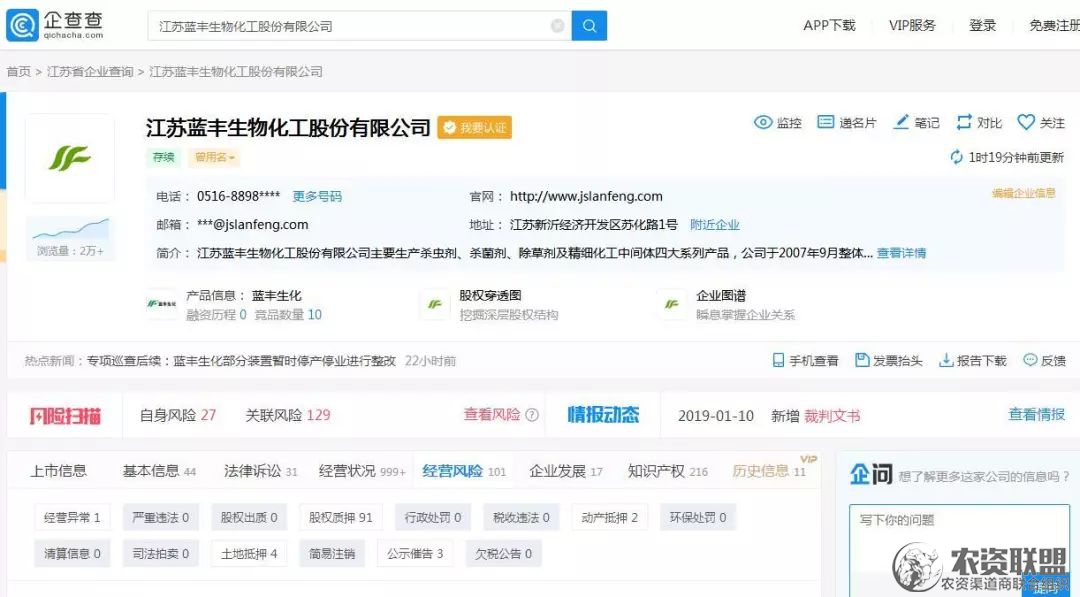The image size is (1080, 597).
Task: Click 公示催告 3 filter
Action: pyautogui.click(x=415, y=554)
